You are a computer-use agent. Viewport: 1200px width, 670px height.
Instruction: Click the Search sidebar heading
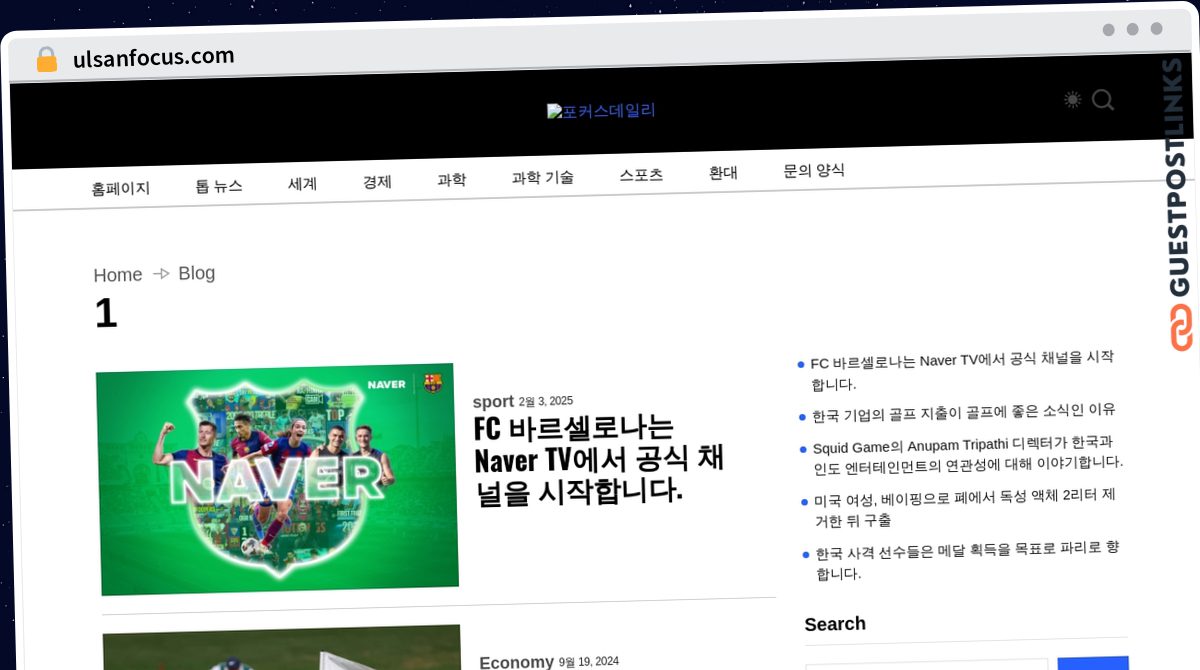(835, 624)
